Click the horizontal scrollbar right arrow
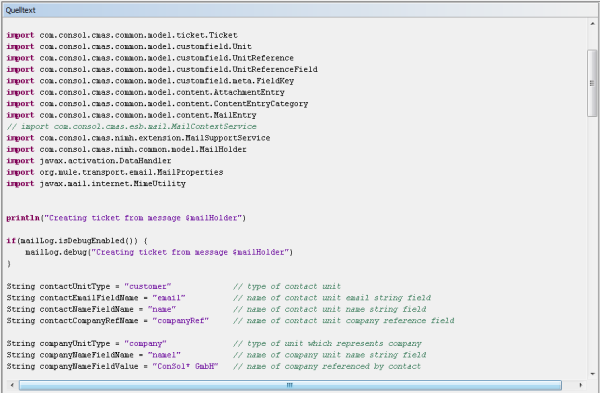The height and width of the screenshot is (393, 600). pos(581,385)
